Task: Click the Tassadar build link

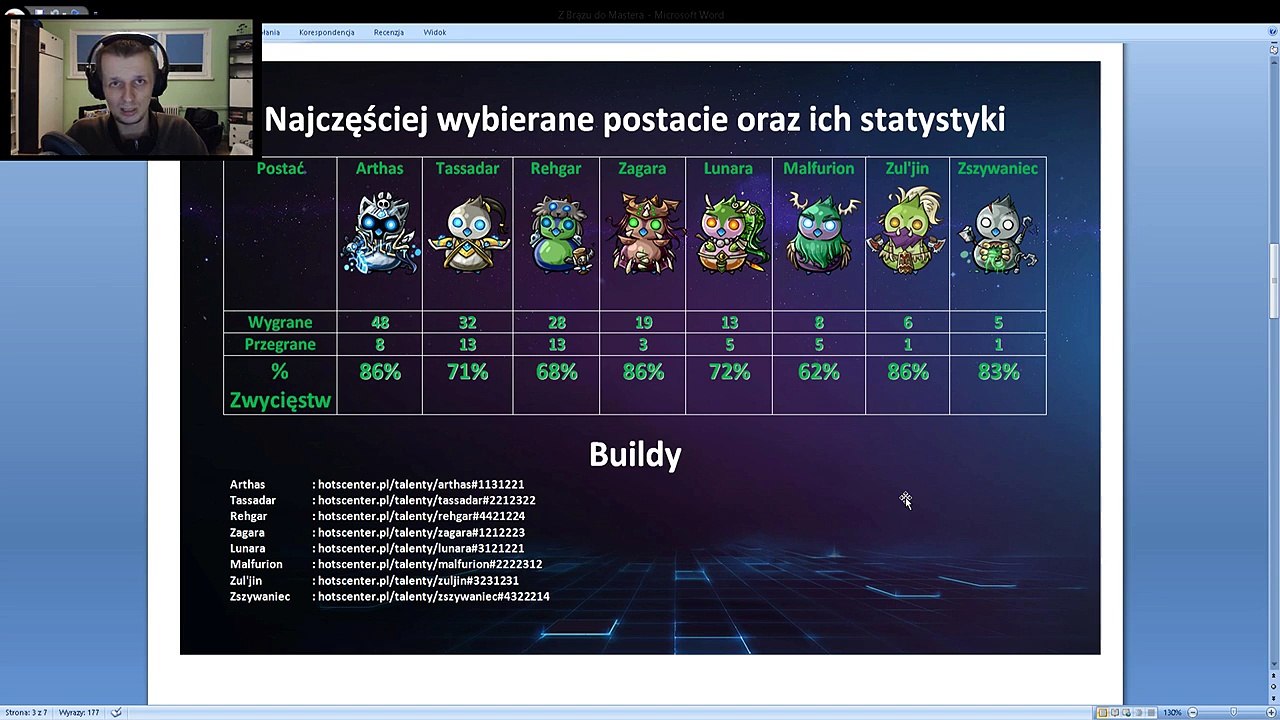Action: click(x=427, y=500)
